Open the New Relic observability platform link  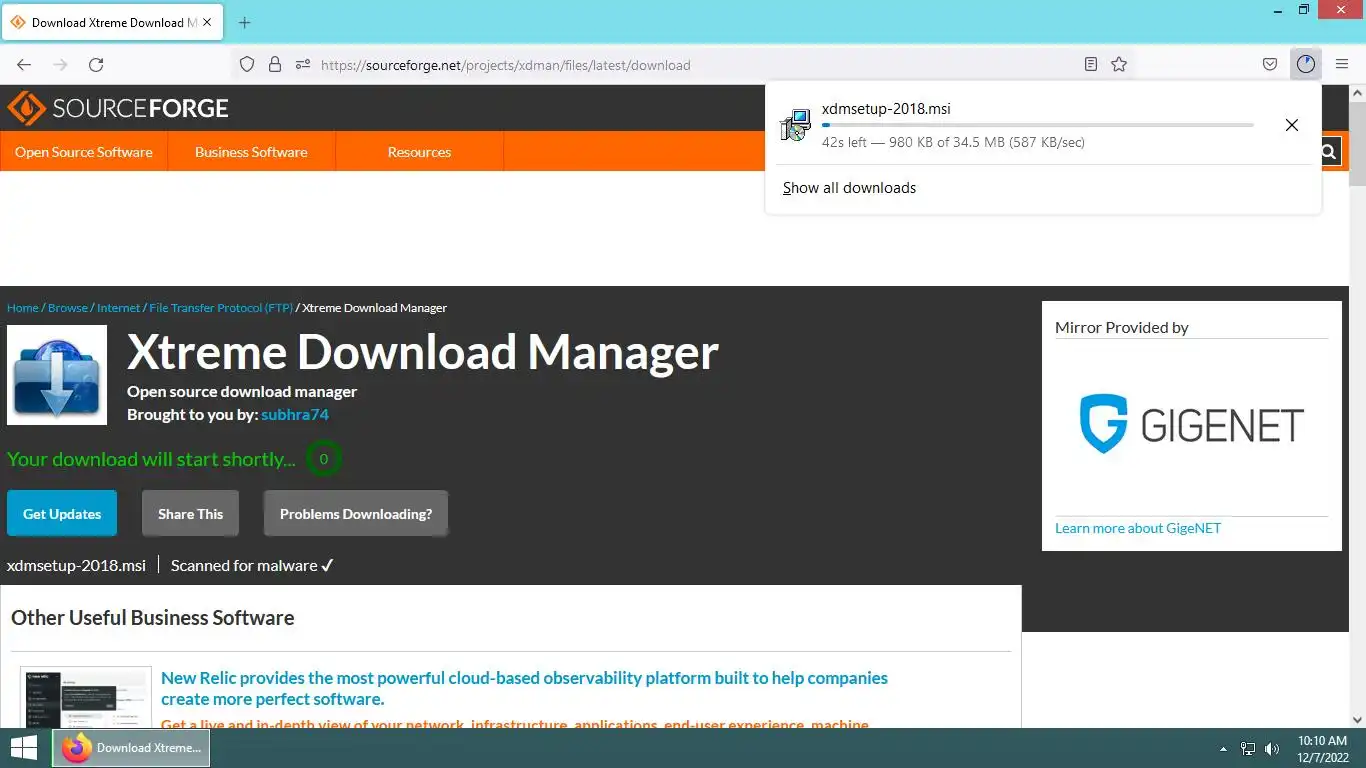pos(524,688)
